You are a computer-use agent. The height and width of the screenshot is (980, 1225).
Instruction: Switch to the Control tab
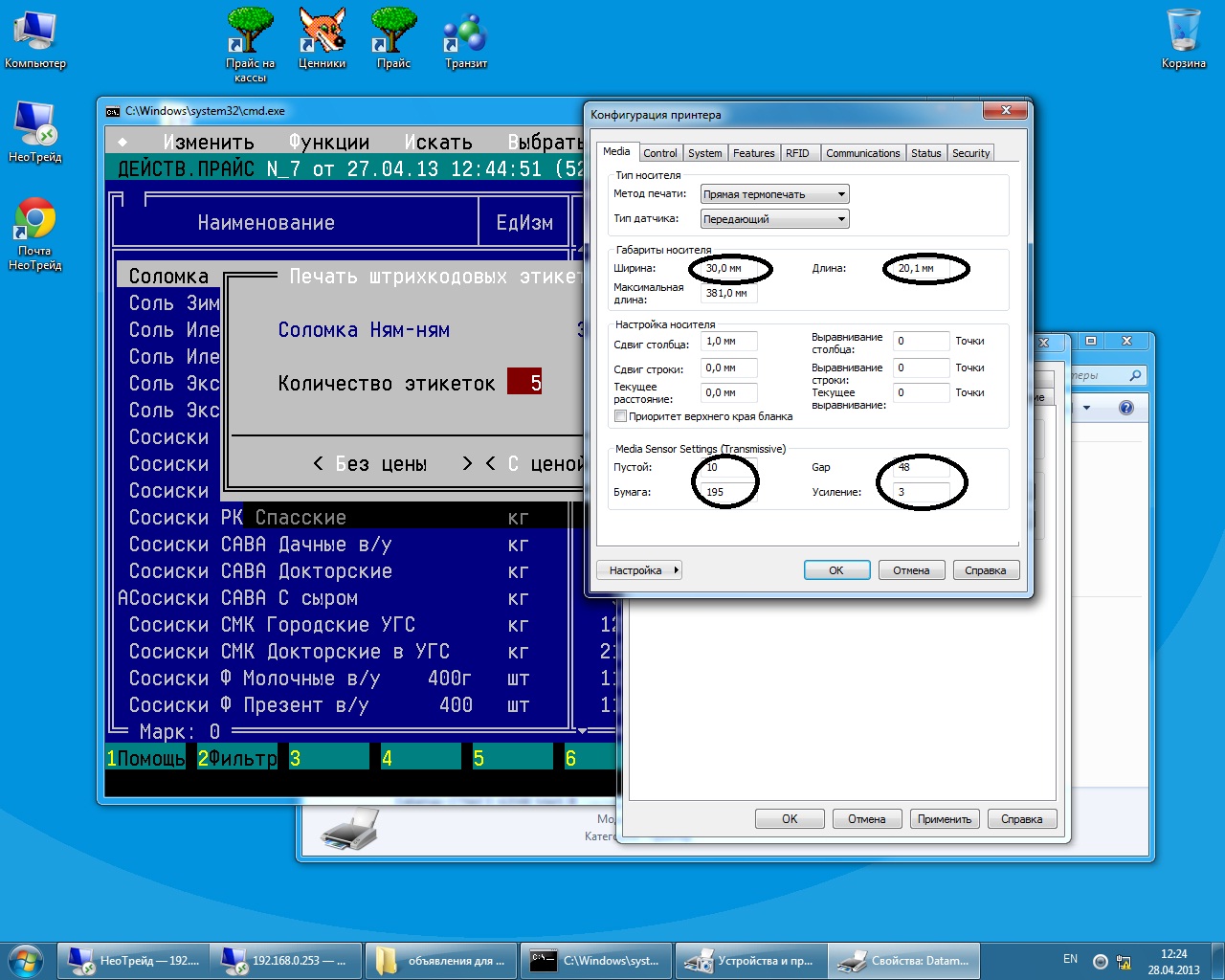pyautogui.click(x=659, y=153)
